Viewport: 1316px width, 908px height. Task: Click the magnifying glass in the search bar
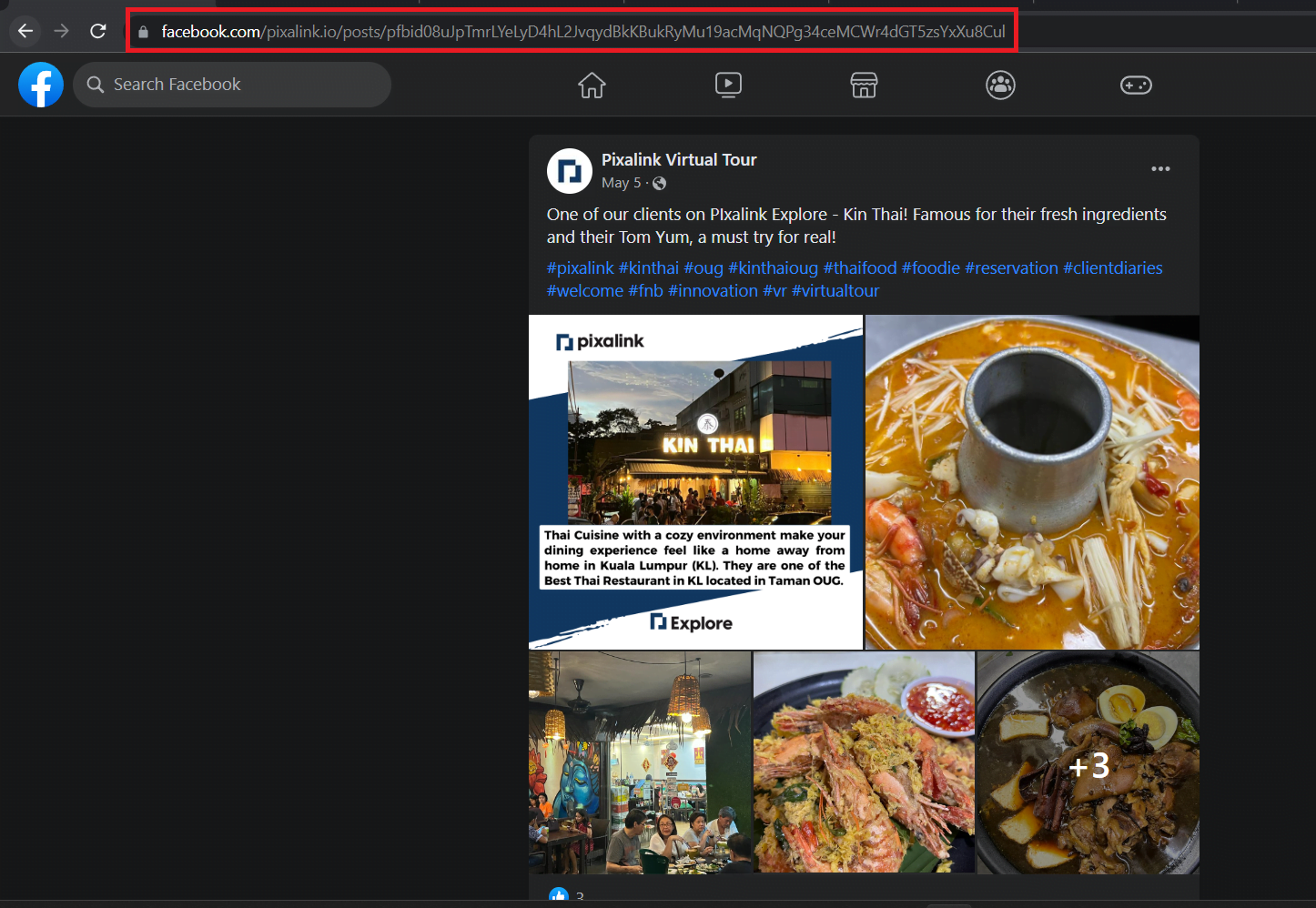click(x=95, y=85)
